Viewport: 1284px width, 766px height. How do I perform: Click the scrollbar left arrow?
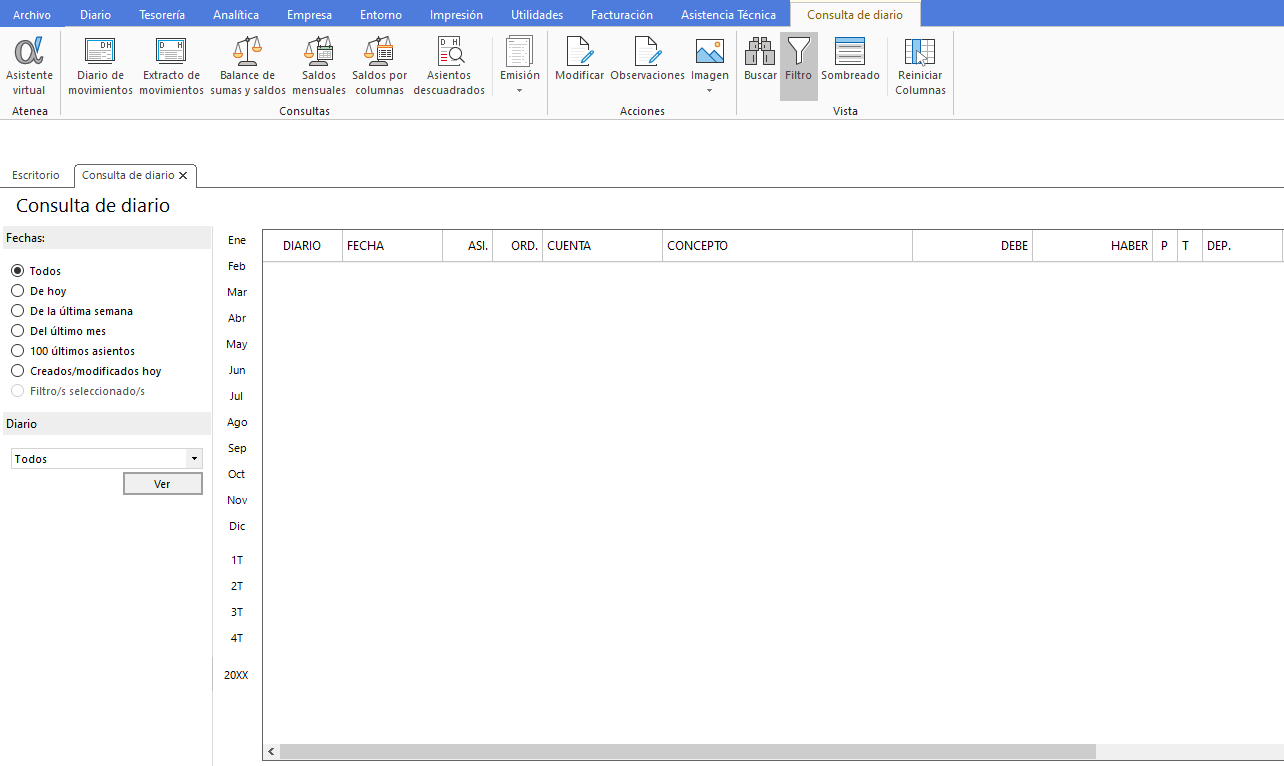(271, 751)
